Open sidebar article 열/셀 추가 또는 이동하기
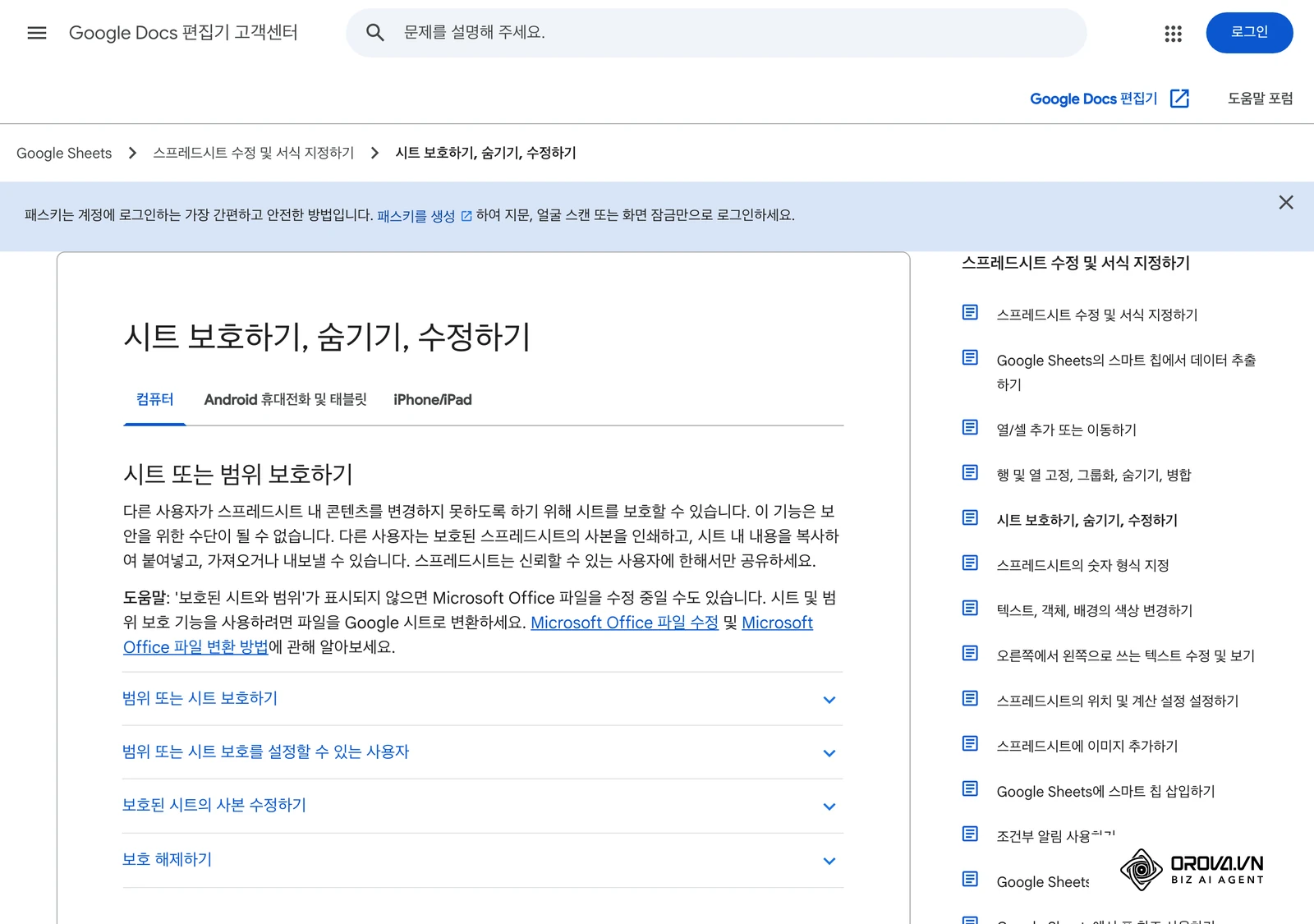The height and width of the screenshot is (924, 1314). [x=1066, y=430]
